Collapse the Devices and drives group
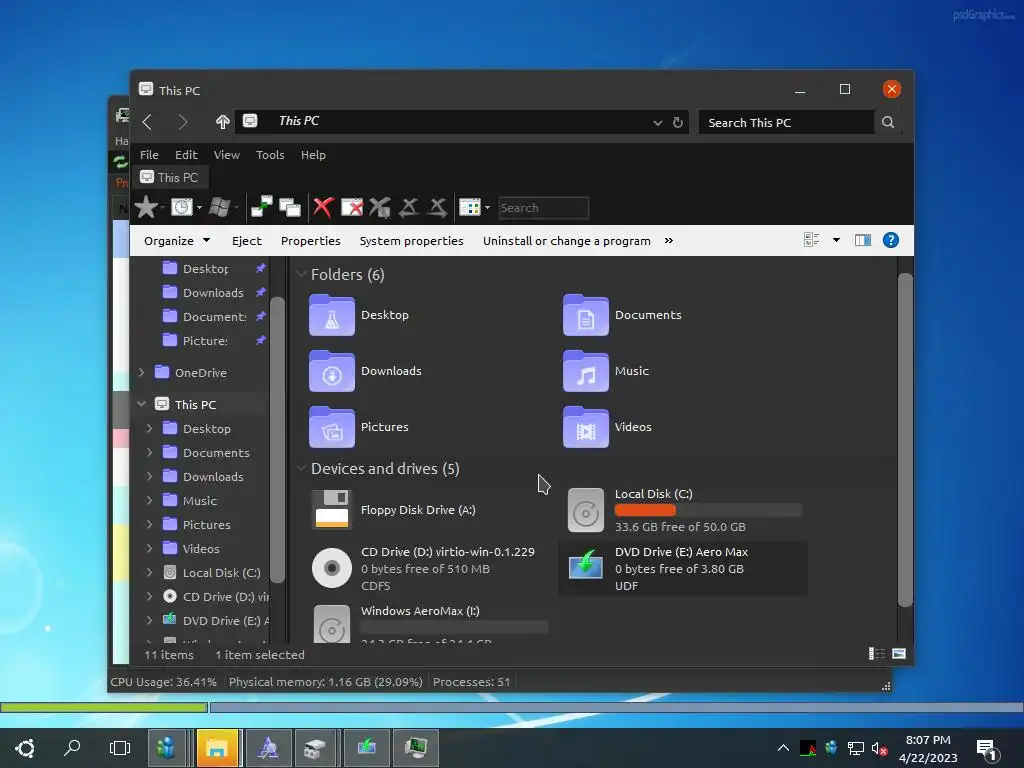The width and height of the screenshot is (1024, 768). click(301, 468)
